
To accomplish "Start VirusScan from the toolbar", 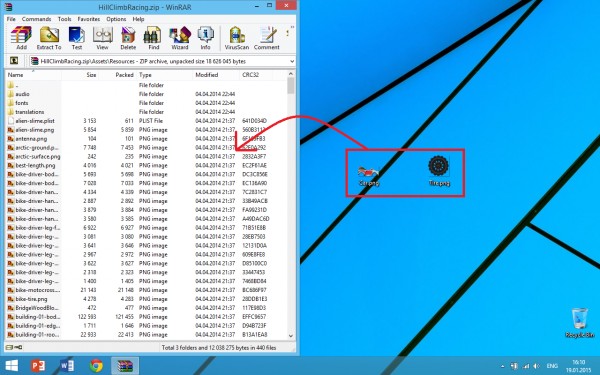I will coord(236,38).
